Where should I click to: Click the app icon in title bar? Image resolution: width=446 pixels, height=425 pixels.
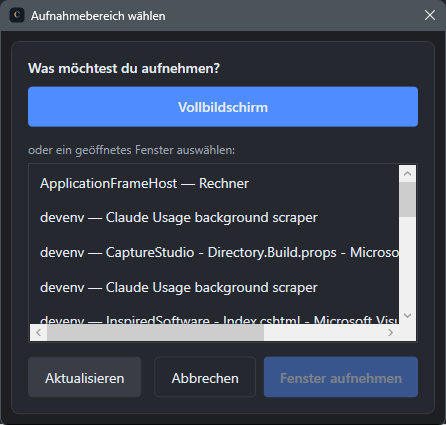pos(17,15)
